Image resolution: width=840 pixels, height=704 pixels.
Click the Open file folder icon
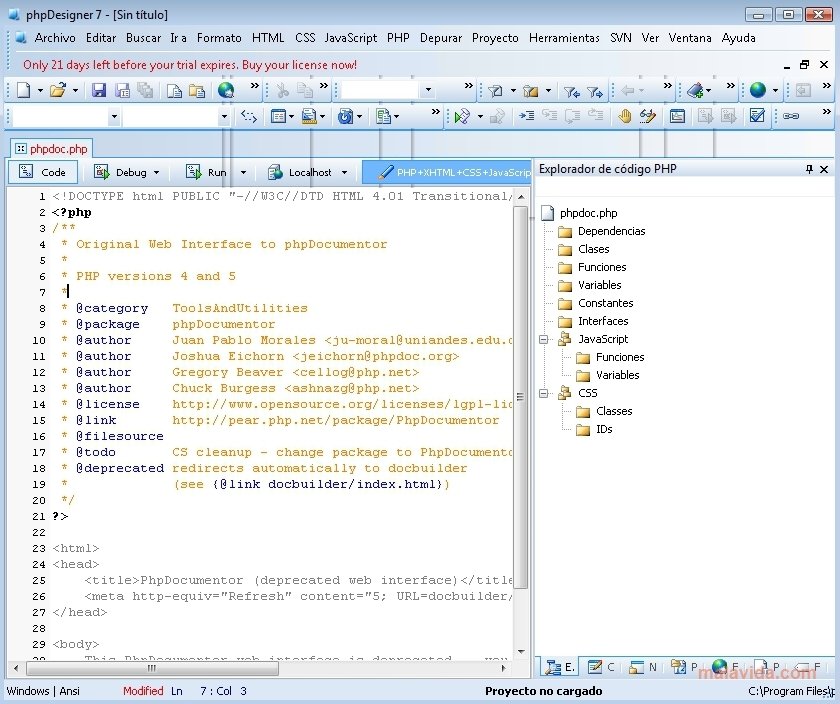(58, 90)
